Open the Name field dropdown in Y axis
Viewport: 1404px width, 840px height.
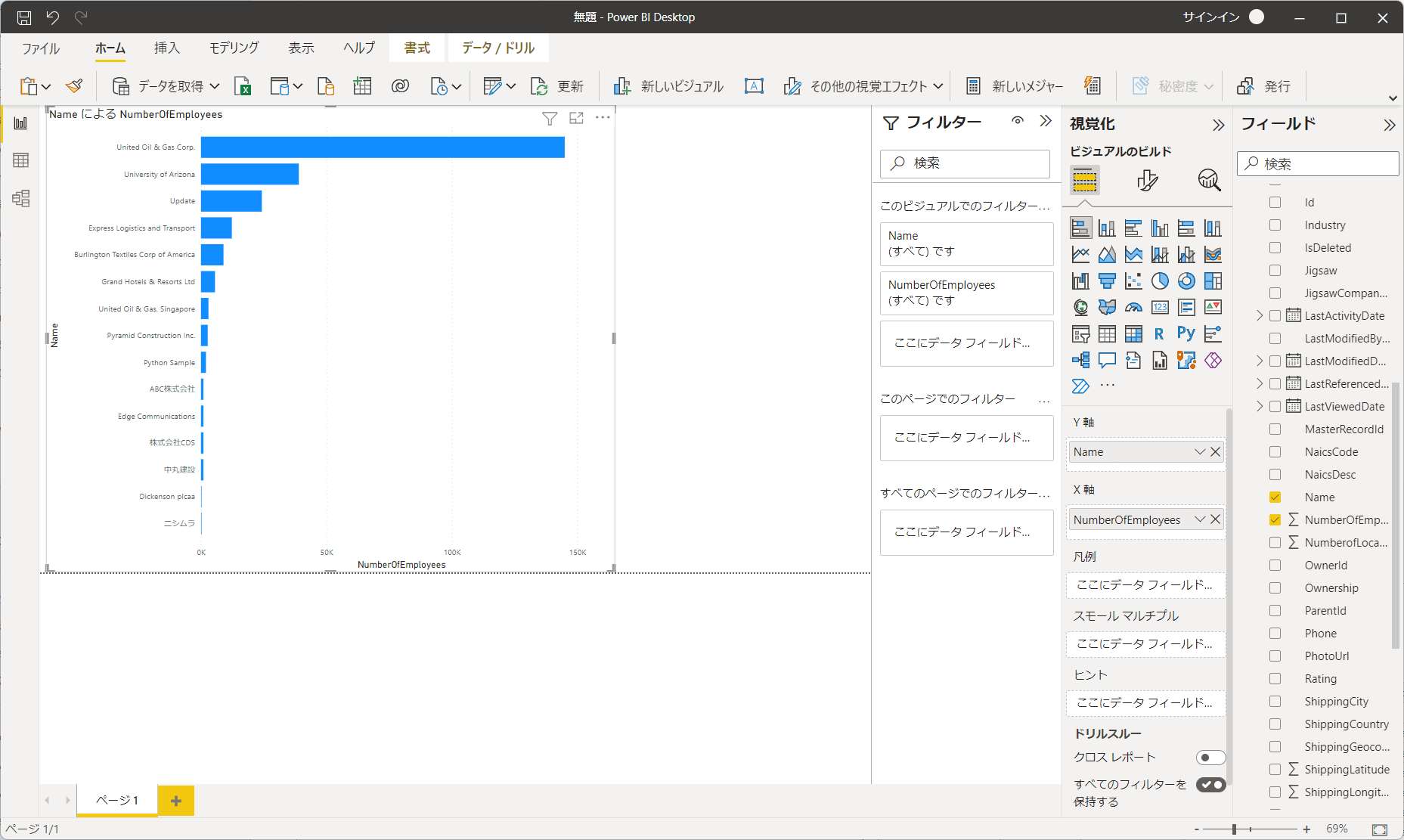pyautogui.click(x=1200, y=452)
